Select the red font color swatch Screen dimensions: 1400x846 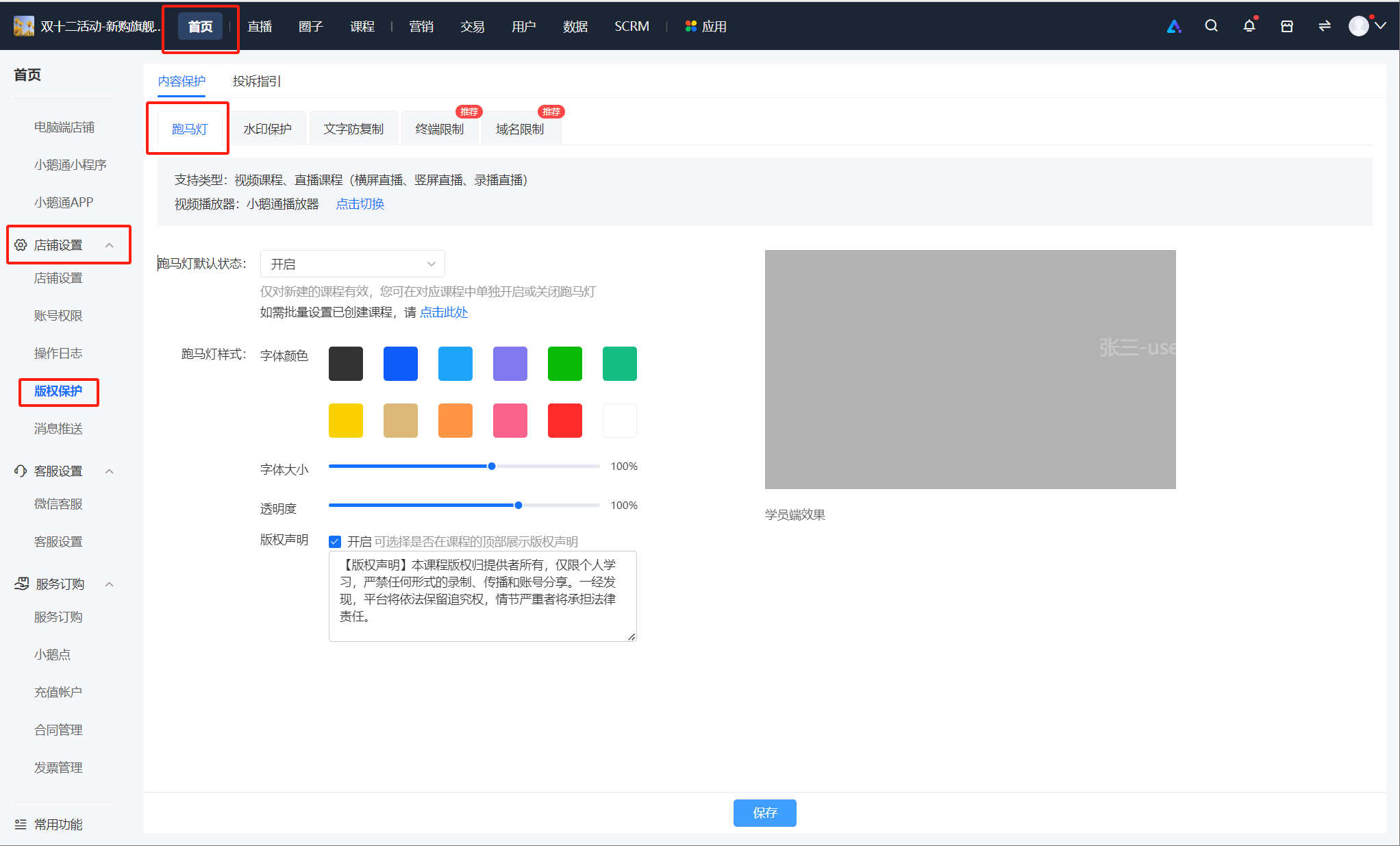coord(565,421)
